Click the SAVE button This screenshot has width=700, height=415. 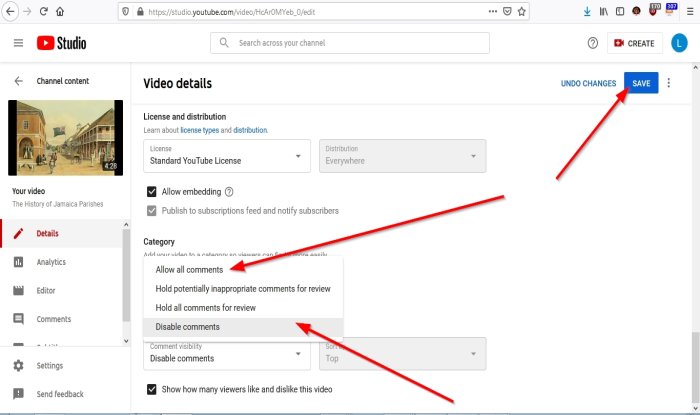tap(641, 83)
